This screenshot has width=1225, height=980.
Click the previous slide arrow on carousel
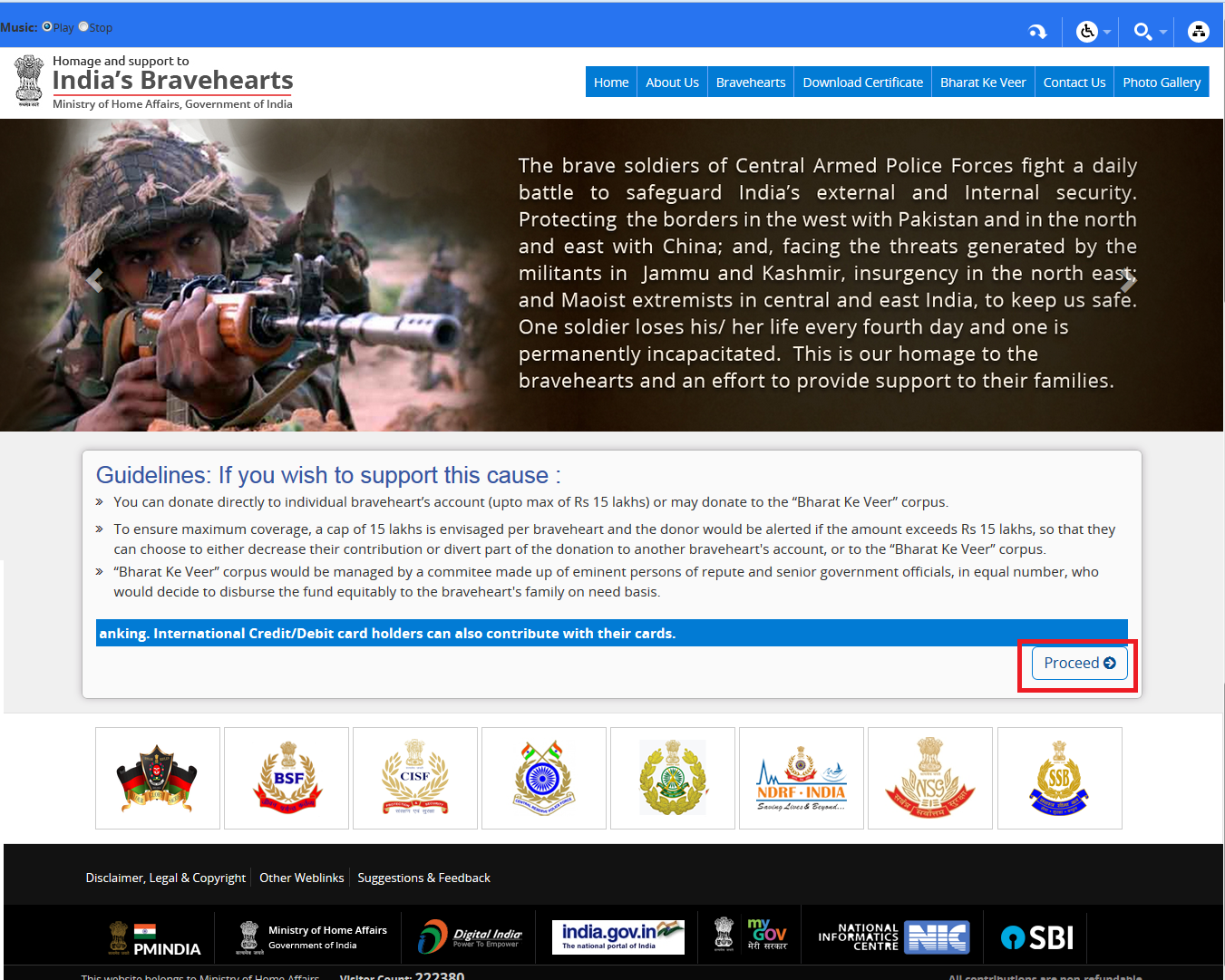point(94,279)
